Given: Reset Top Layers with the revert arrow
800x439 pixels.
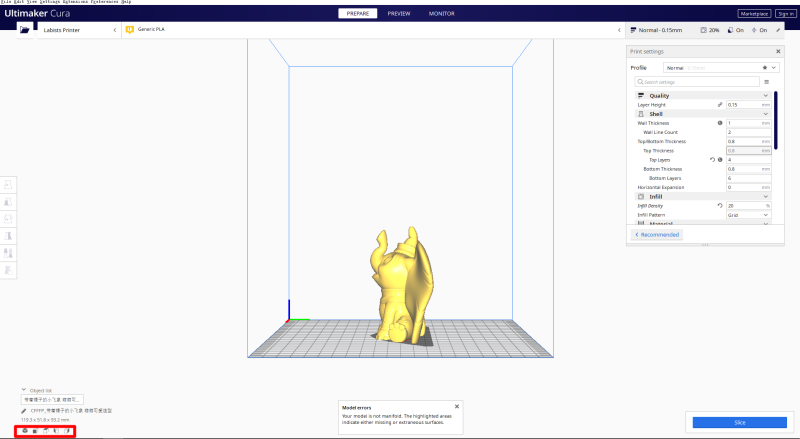Looking at the screenshot, I should point(712,160).
